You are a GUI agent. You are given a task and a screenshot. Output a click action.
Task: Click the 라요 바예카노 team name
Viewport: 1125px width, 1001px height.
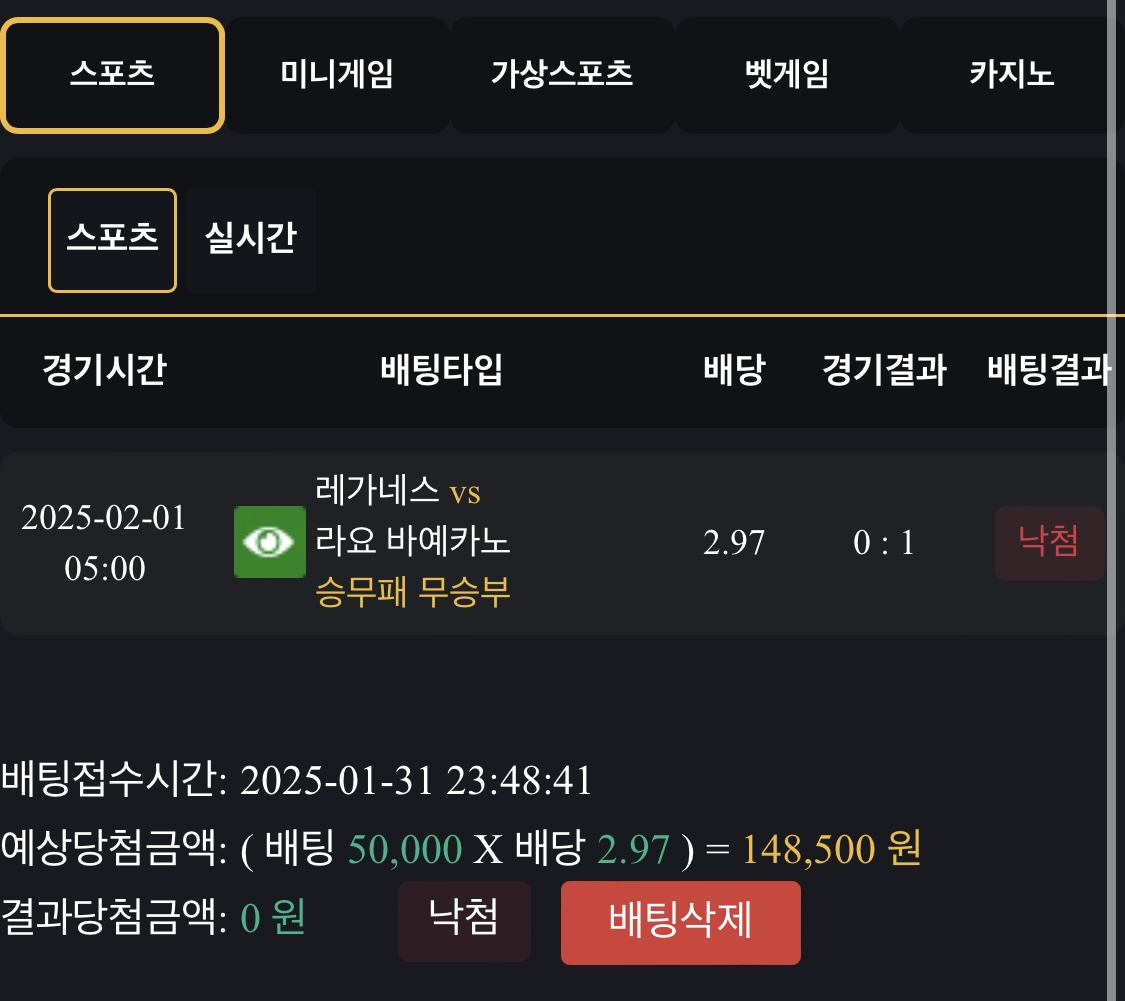tap(412, 541)
